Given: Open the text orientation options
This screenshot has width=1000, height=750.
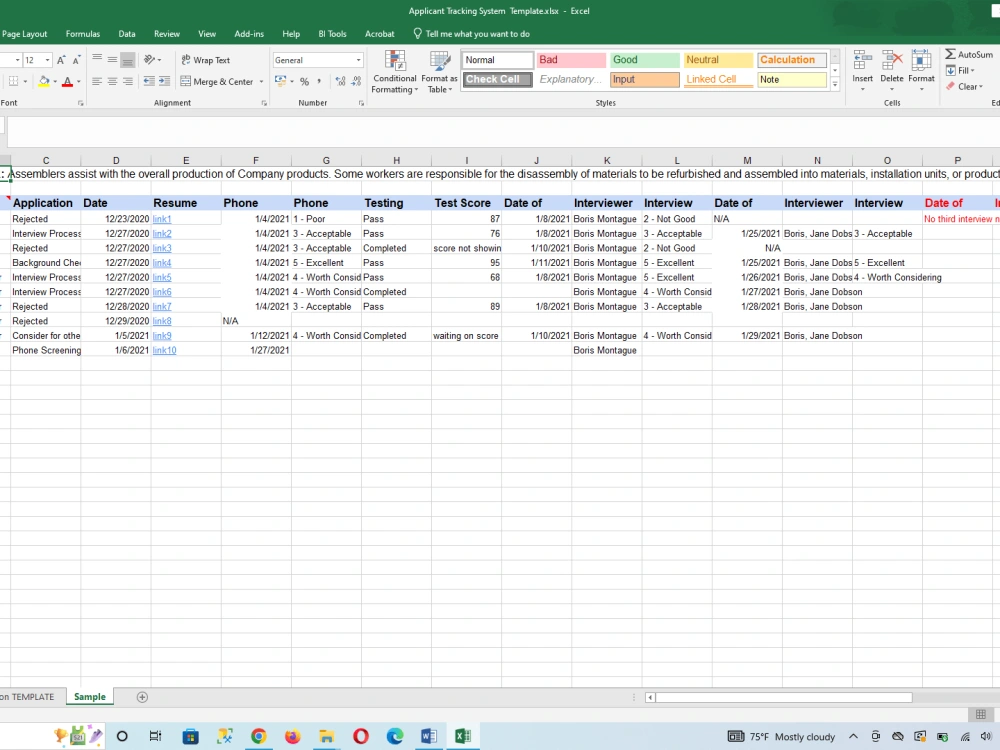Looking at the screenshot, I should (x=152, y=60).
